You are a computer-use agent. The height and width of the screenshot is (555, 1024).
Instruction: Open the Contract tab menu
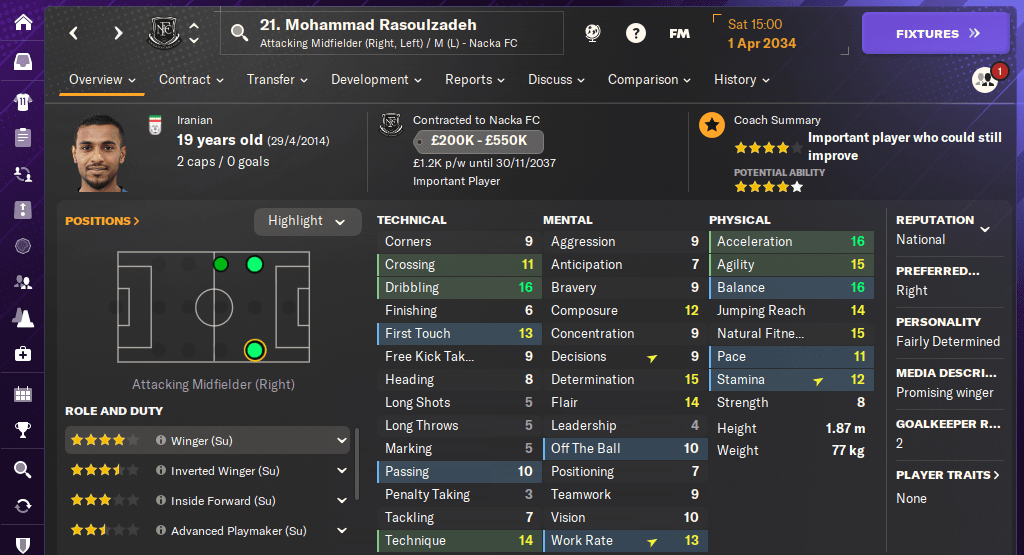pyautogui.click(x=190, y=80)
